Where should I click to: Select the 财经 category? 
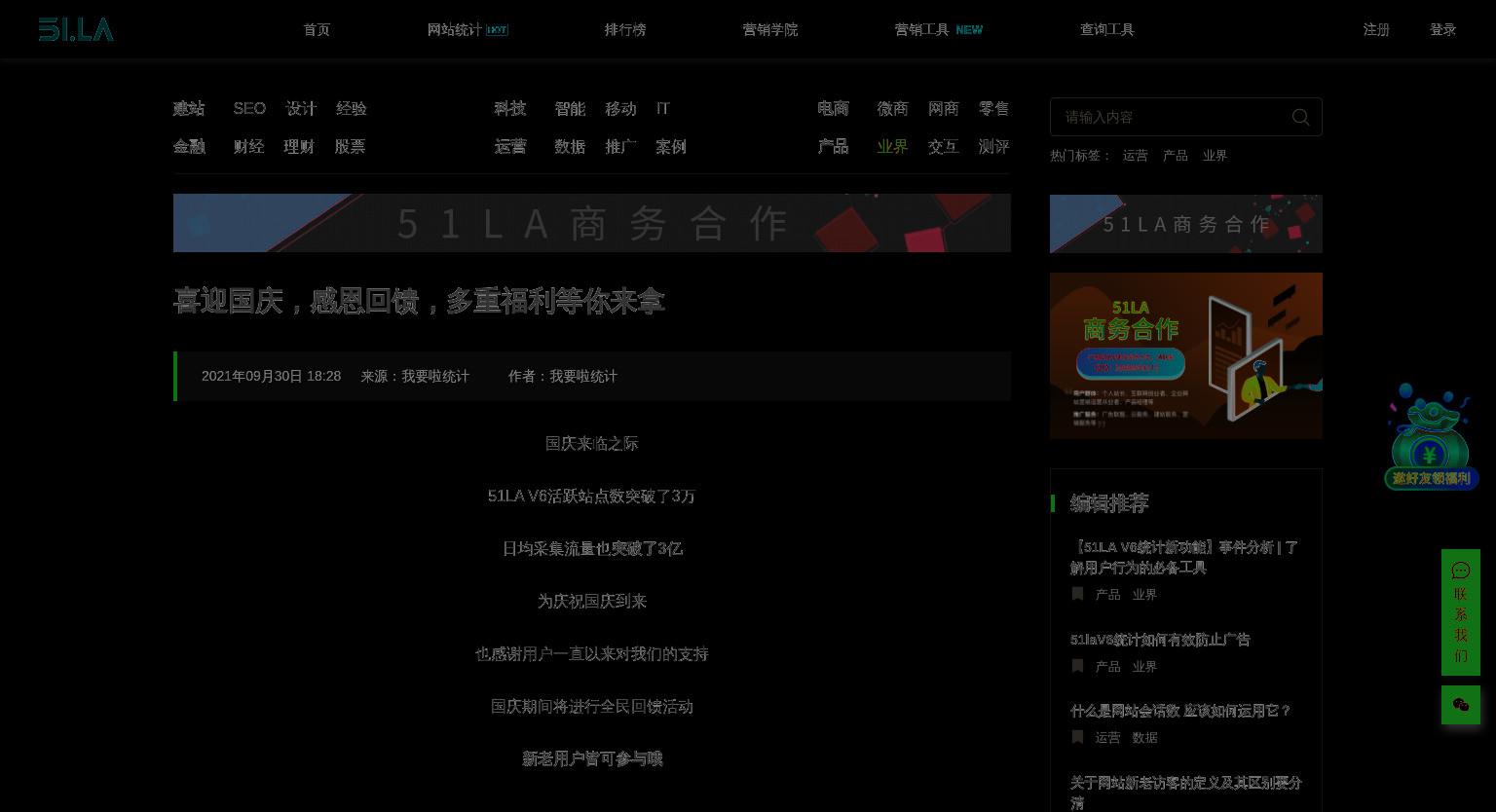coord(248,146)
